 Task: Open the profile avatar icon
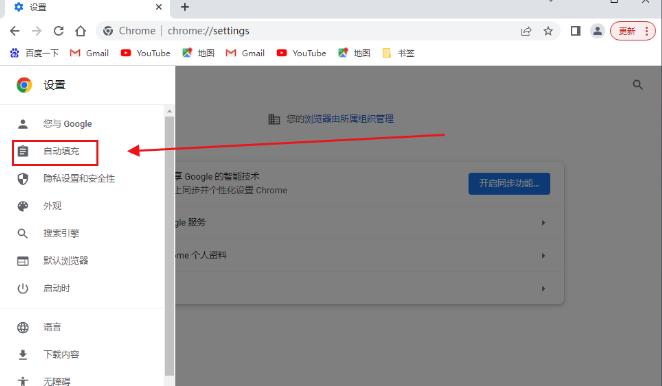(x=597, y=31)
